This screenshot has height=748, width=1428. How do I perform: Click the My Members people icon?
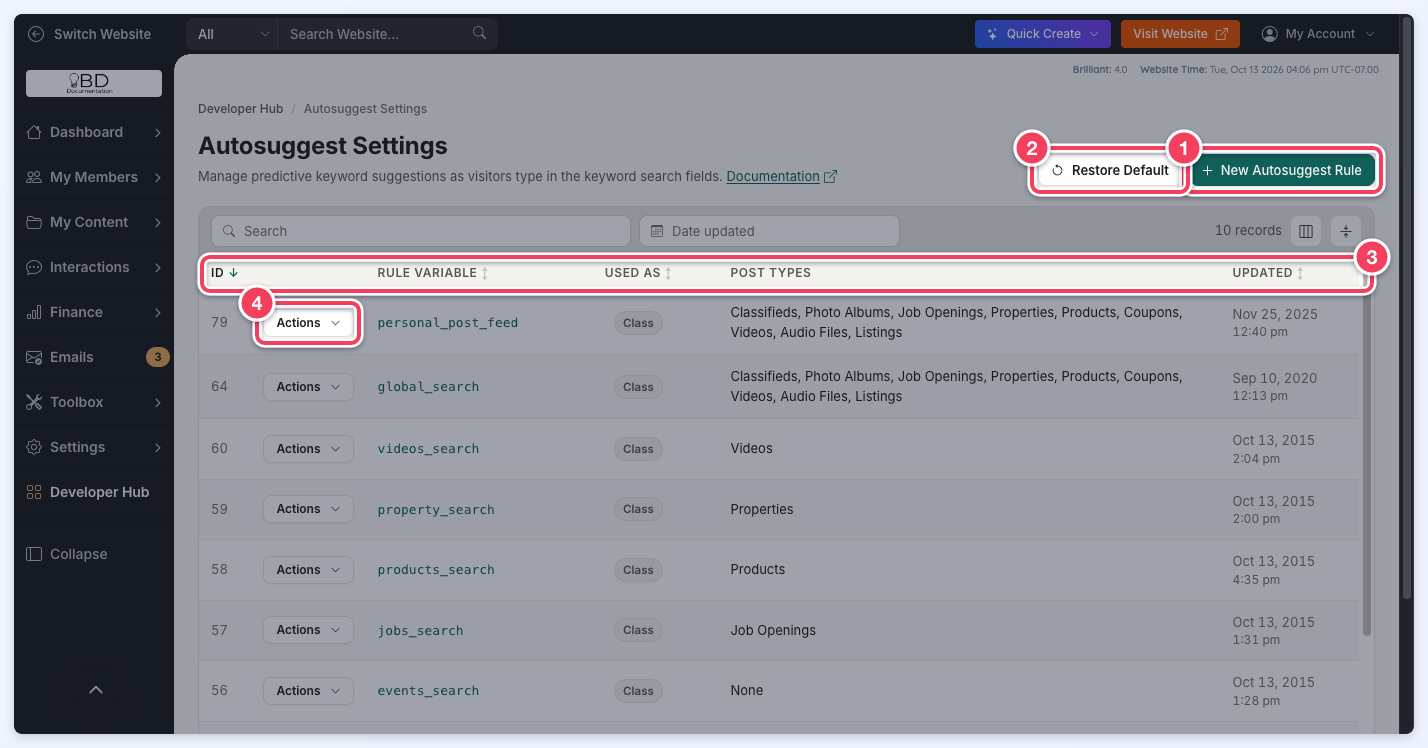pyautogui.click(x=34, y=177)
